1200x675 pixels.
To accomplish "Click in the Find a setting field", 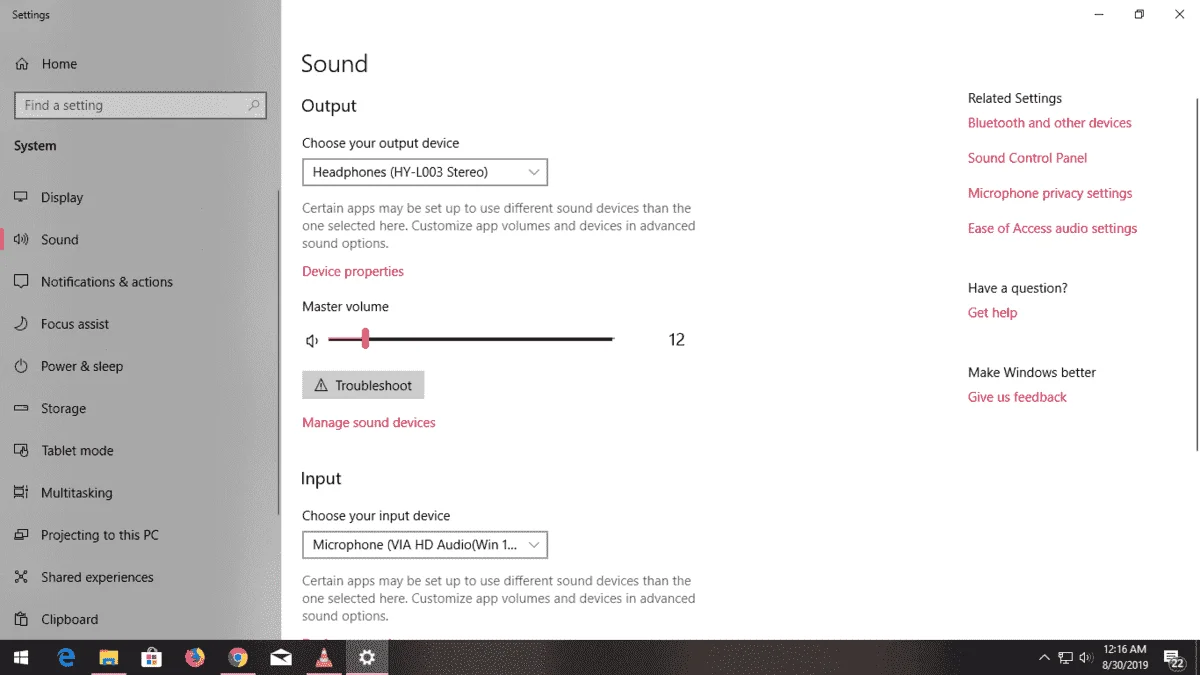I will point(140,105).
